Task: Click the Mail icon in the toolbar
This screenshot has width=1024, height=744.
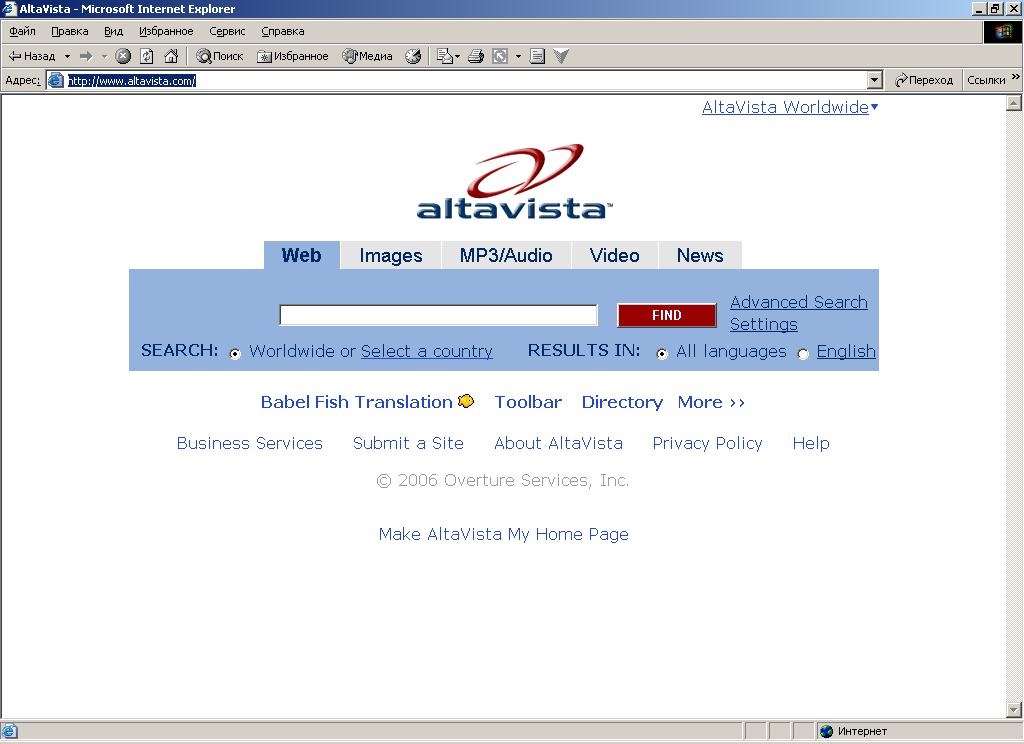Action: [x=445, y=56]
